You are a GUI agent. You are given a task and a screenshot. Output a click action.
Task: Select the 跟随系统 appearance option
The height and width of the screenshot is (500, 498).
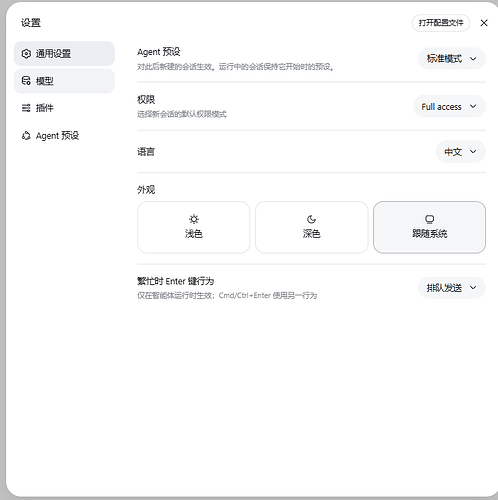point(429,227)
